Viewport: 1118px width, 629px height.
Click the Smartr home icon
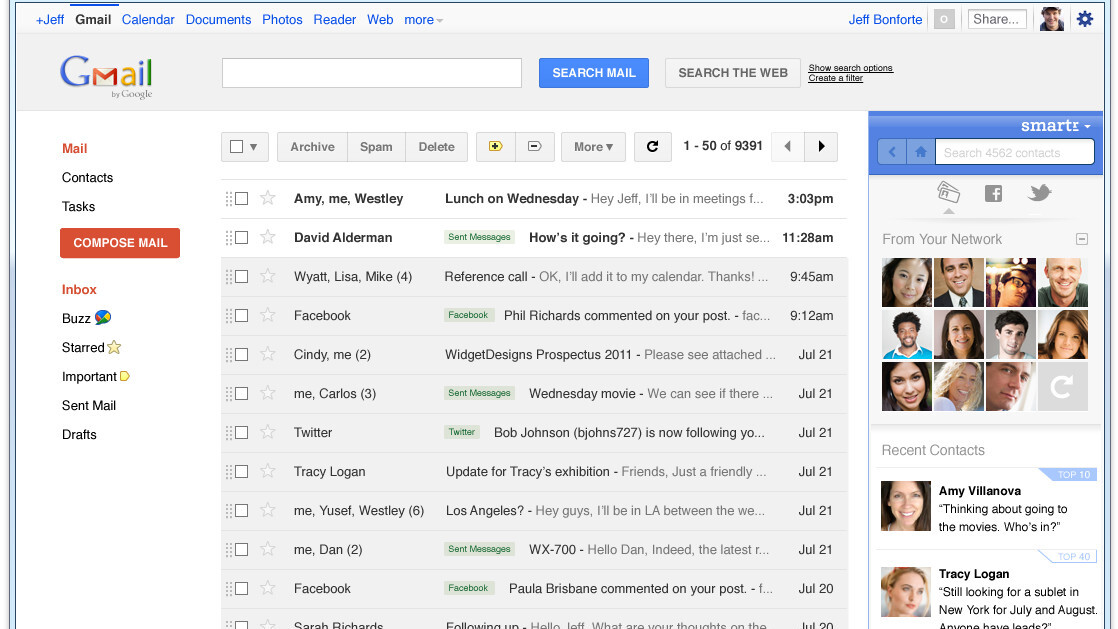pos(920,152)
